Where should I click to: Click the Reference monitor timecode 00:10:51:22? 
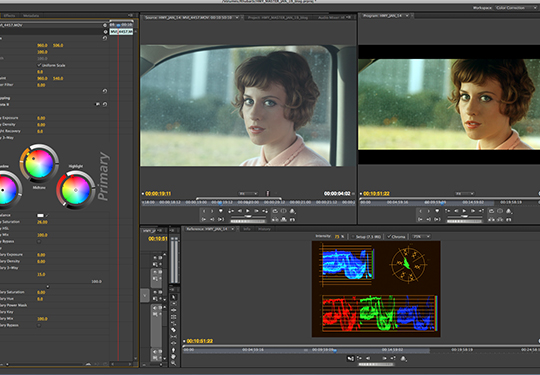(x=200, y=341)
